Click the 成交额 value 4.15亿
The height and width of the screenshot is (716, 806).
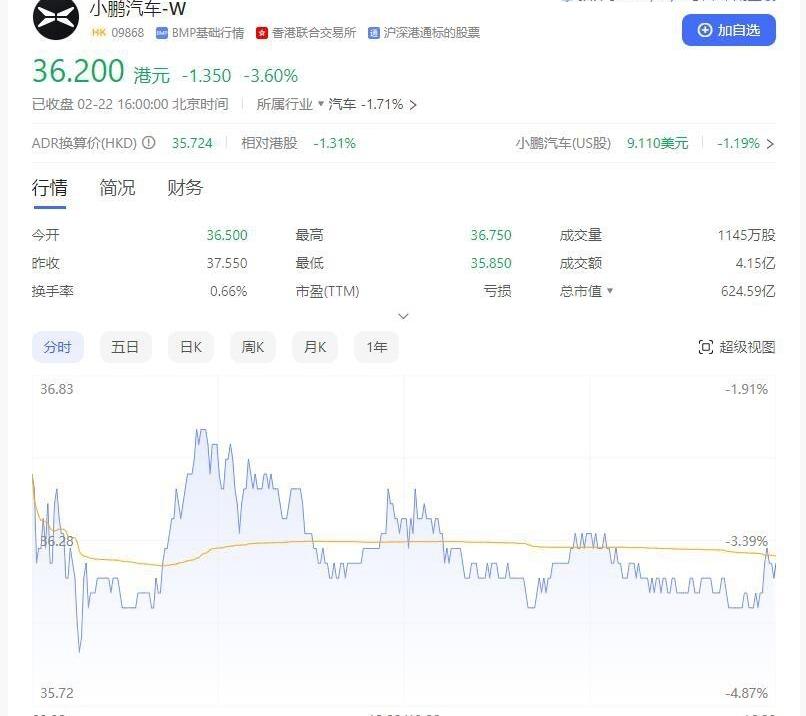pyautogui.click(x=755, y=263)
